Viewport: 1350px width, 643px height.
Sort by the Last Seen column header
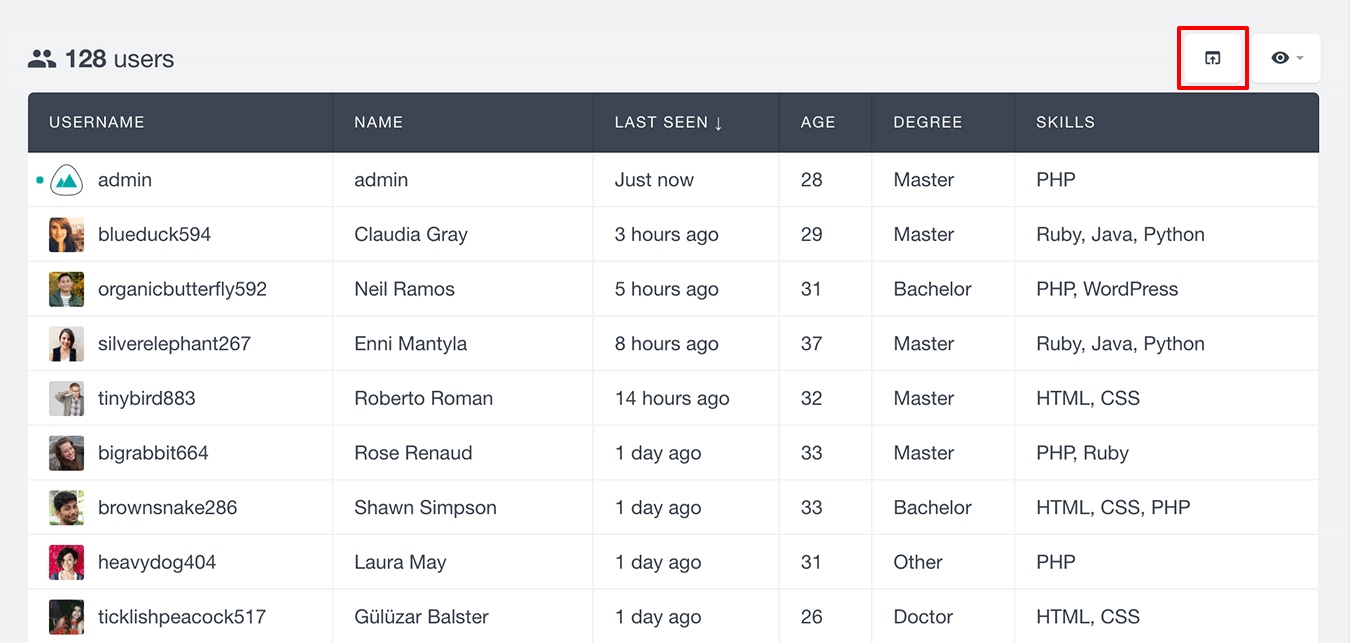(661, 122)
